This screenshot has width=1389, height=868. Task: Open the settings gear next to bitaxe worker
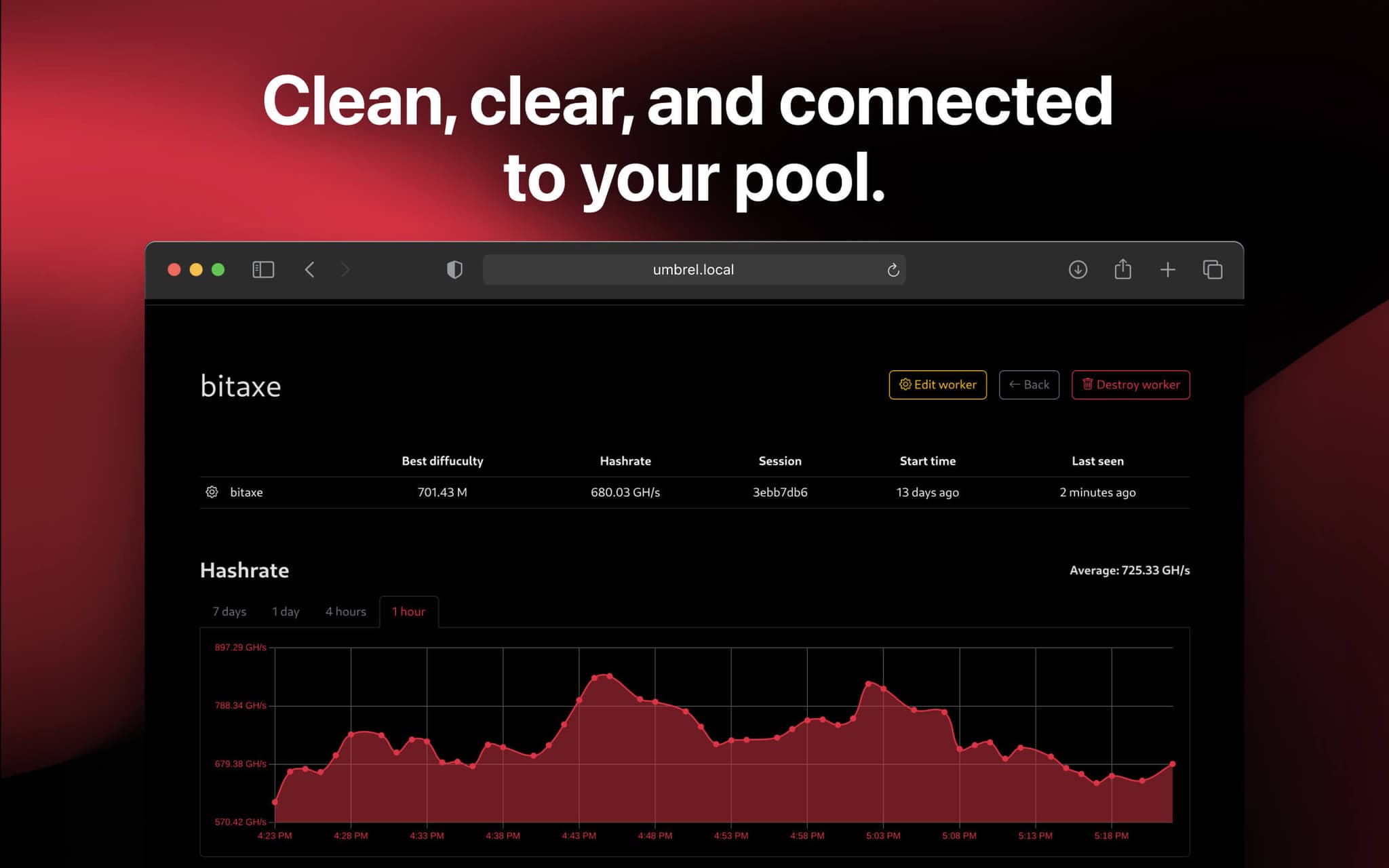click(211, 492)
